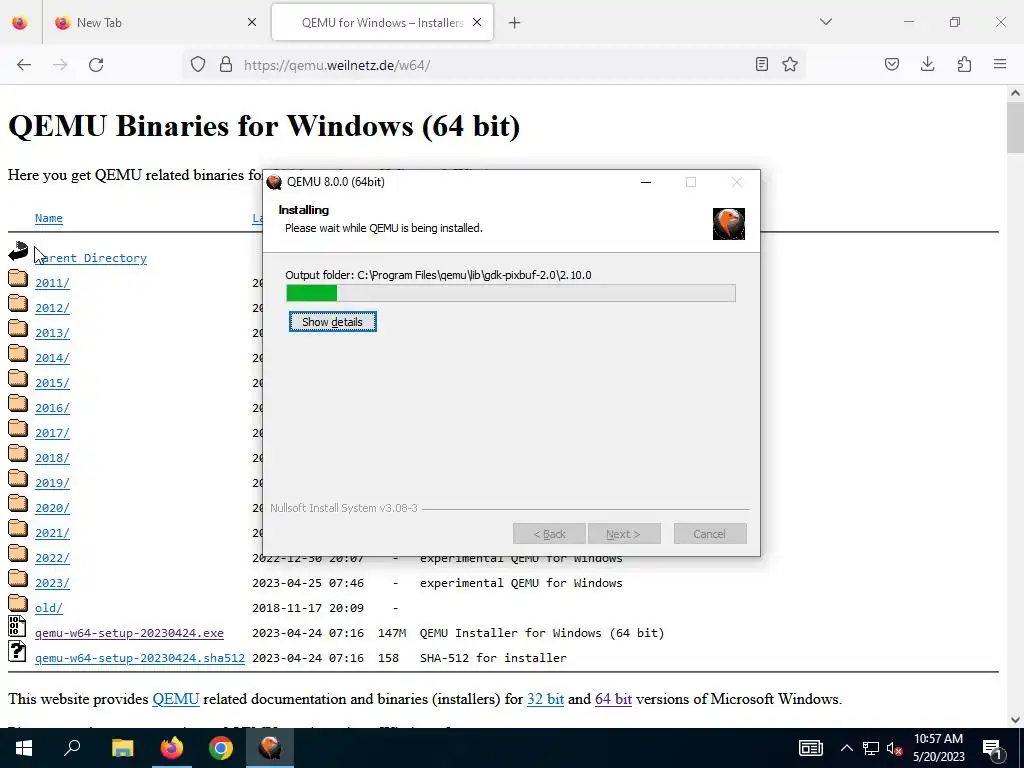This screenshot has width=1024, height=768.
Task: Click the QEMU bird logo in installer header
Action: pos(729,224)
